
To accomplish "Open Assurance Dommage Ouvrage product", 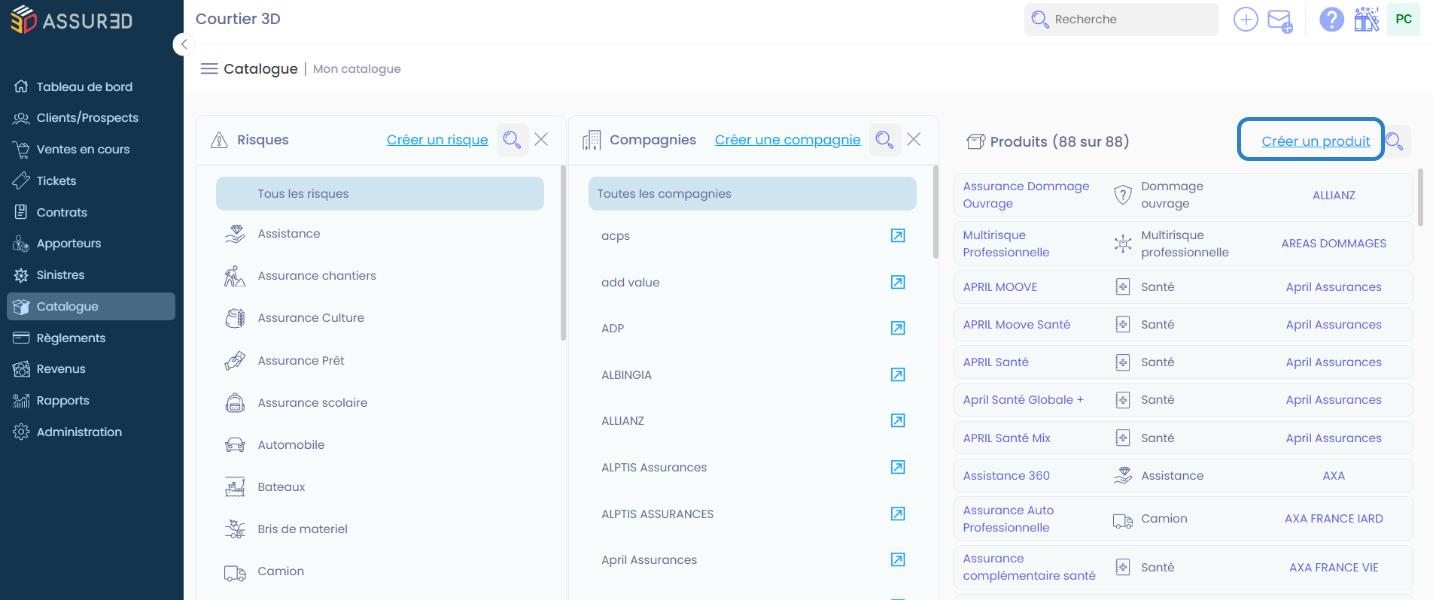I will 1026,195.
